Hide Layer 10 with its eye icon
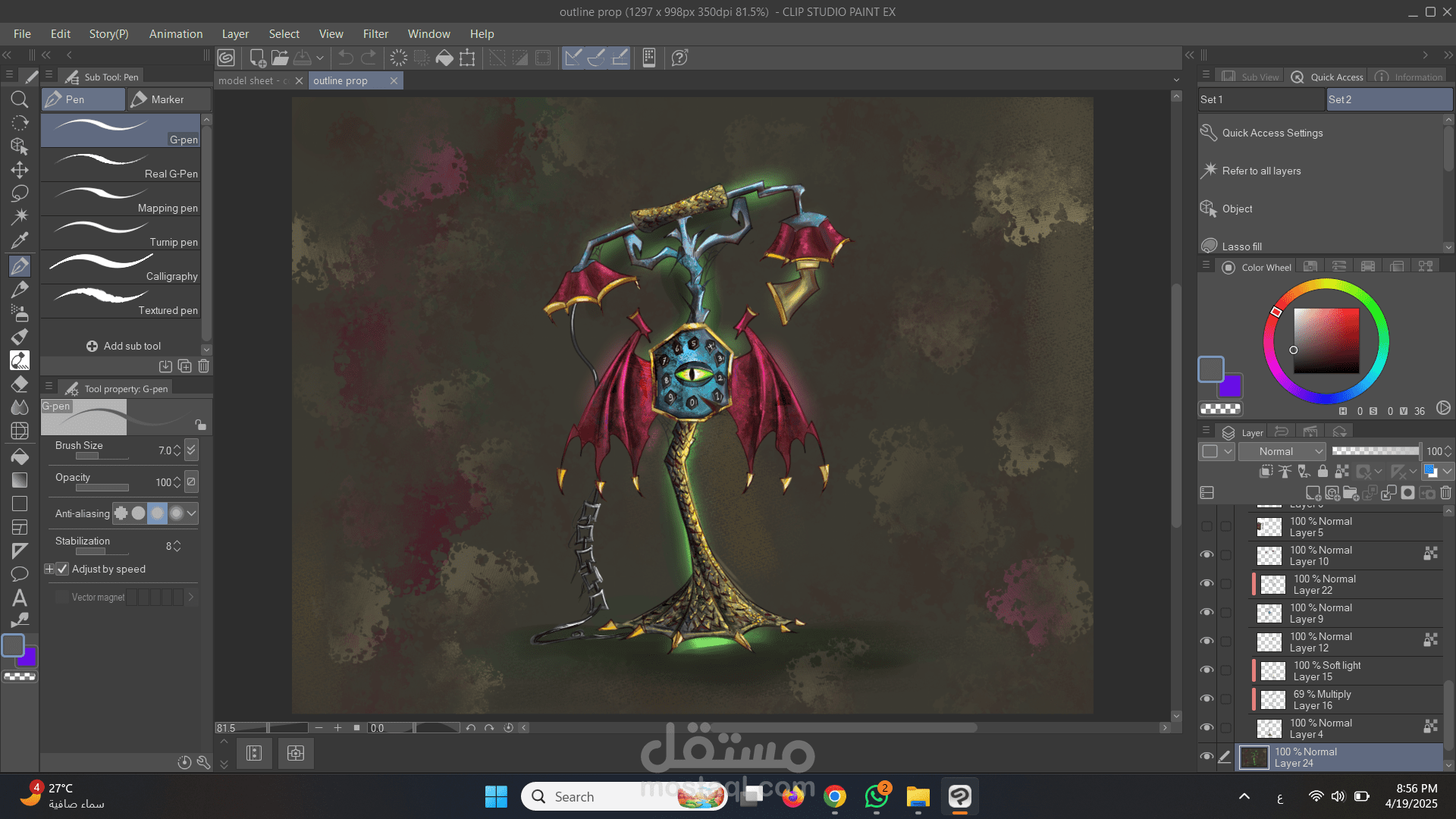Image resolution: width=1456 pixels, height=819 pixels. 1207,555
